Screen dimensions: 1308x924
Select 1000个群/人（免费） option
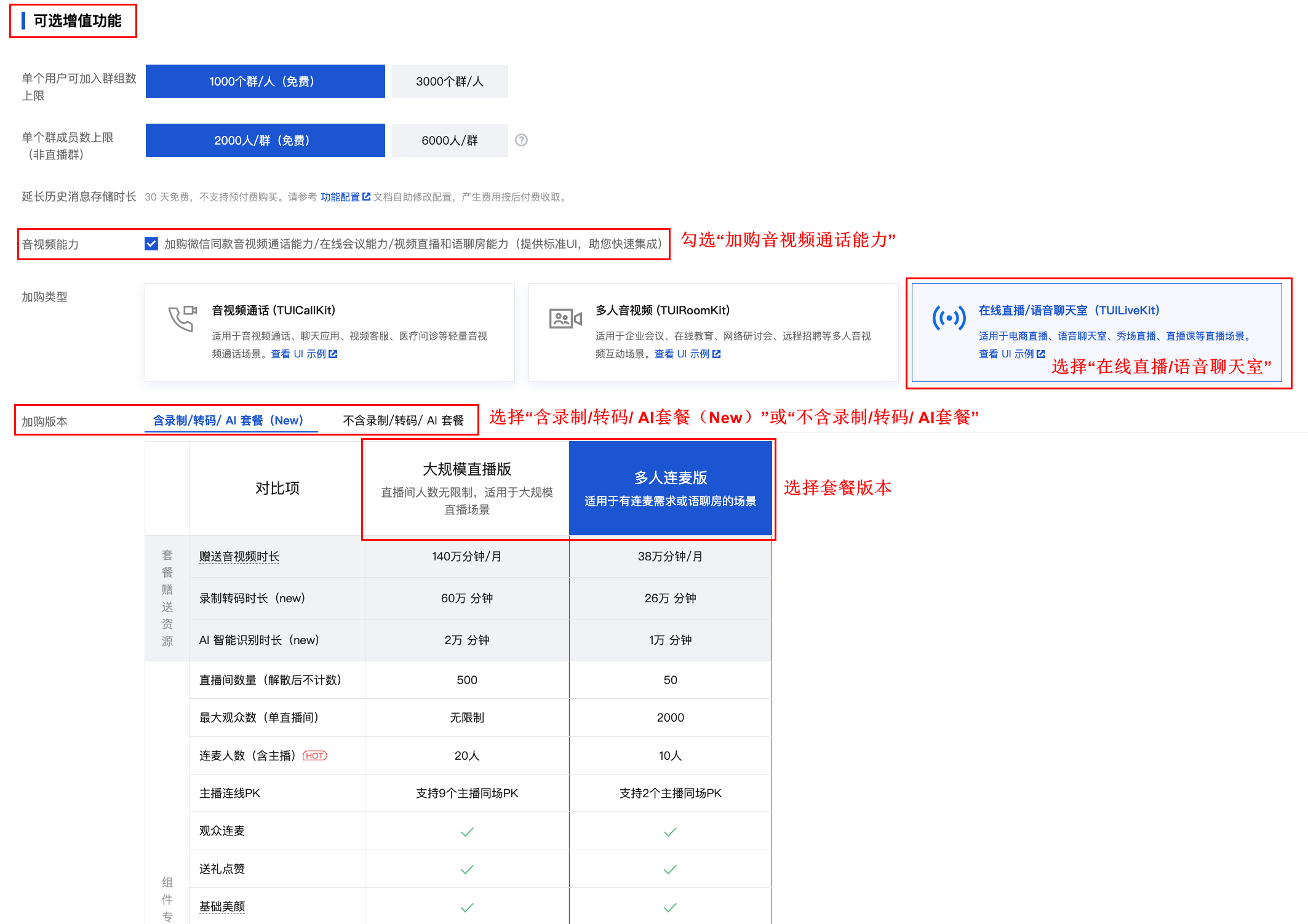click(x=265, y=81)
